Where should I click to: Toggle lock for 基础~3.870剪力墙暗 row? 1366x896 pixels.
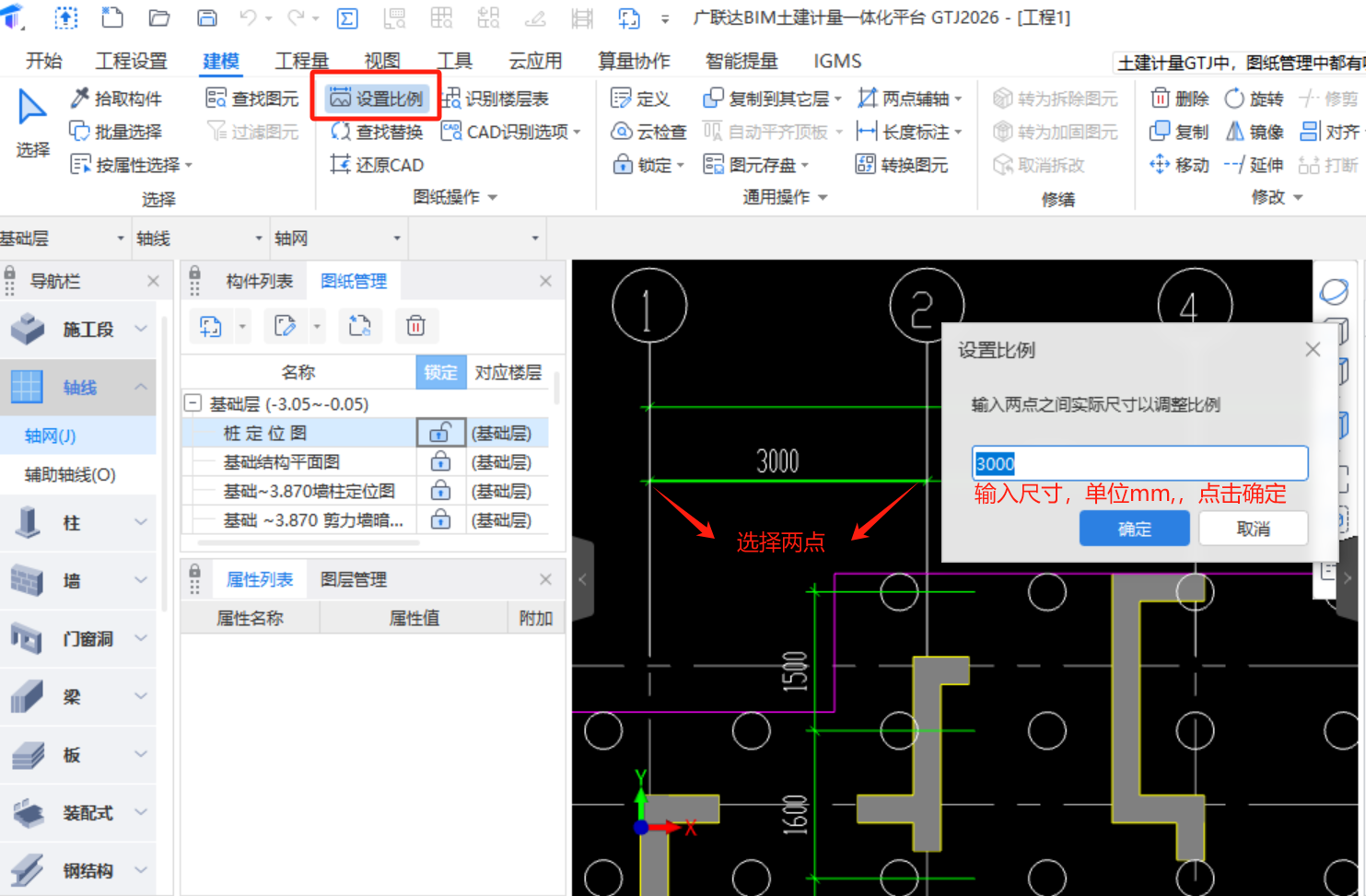(441, 520)
